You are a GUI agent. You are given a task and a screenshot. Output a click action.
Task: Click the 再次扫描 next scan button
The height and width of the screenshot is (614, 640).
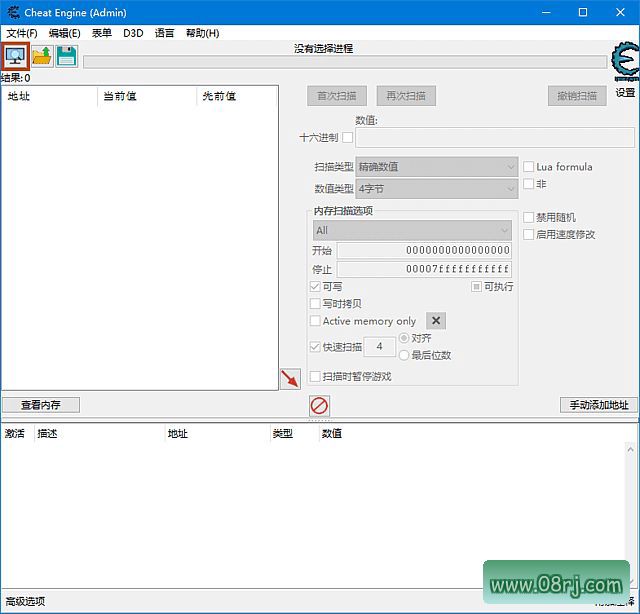click(x=406, y=96)
